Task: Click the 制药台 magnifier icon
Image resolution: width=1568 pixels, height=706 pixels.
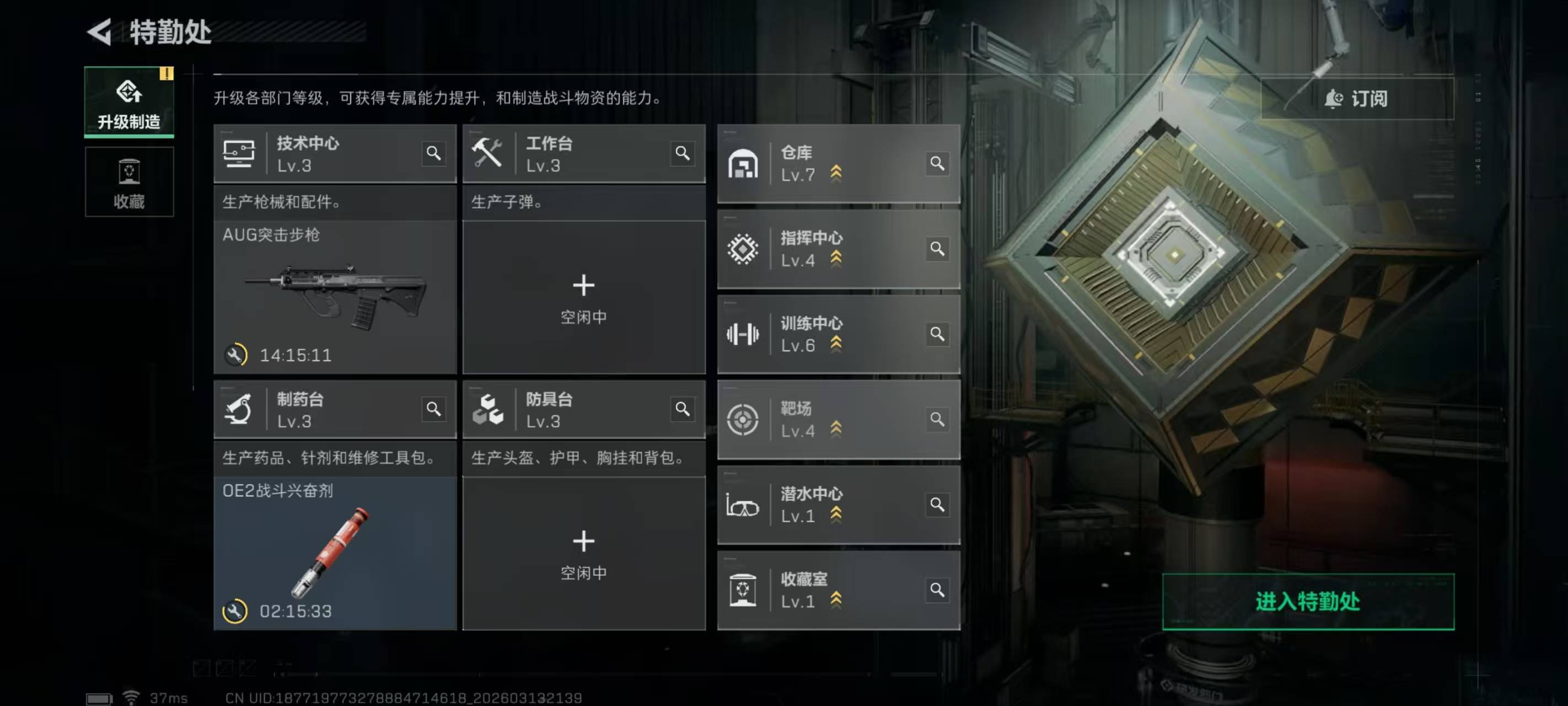Action: tap(433, 409)
